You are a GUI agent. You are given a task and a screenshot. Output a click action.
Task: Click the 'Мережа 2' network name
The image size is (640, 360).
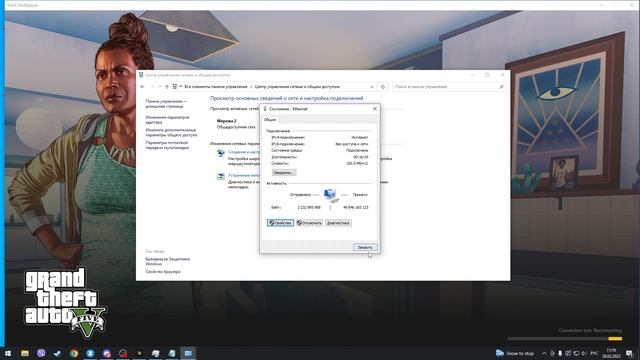pyautogui.click(x=227, y=121)
